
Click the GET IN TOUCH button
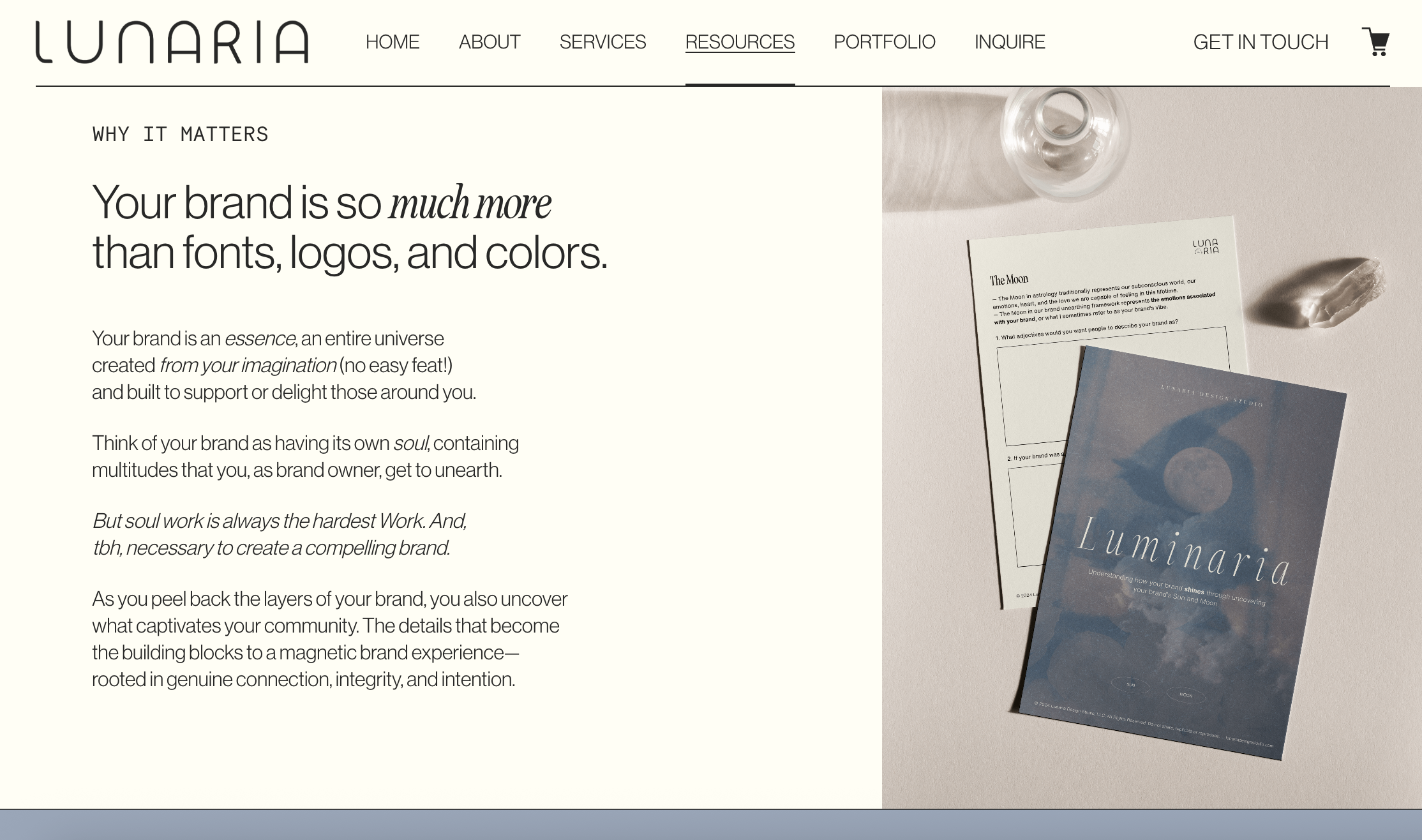tap(1261, 42)
